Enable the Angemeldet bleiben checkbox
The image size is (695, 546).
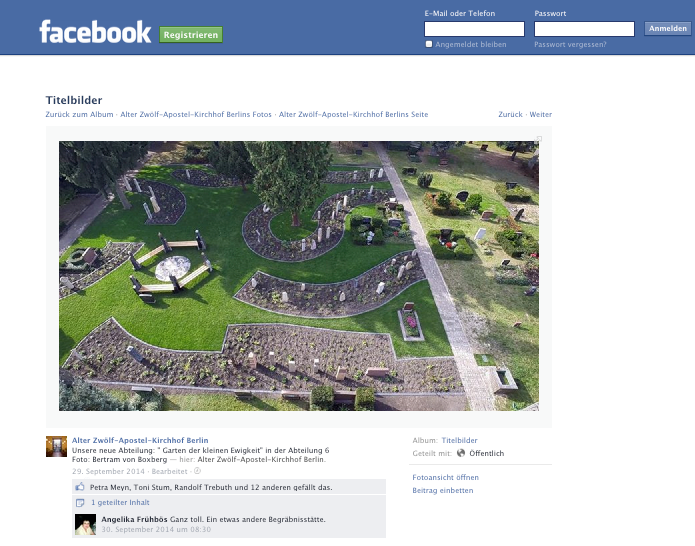[x=429, y=44]
